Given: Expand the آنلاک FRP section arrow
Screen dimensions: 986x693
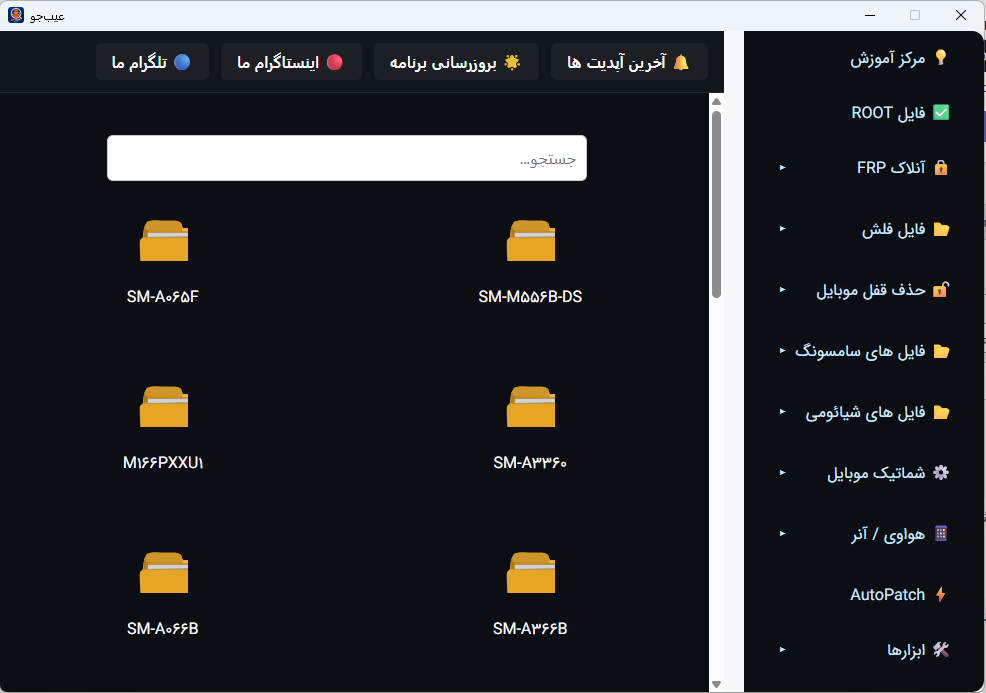Looking at the screenshot, I should (781, 167).
